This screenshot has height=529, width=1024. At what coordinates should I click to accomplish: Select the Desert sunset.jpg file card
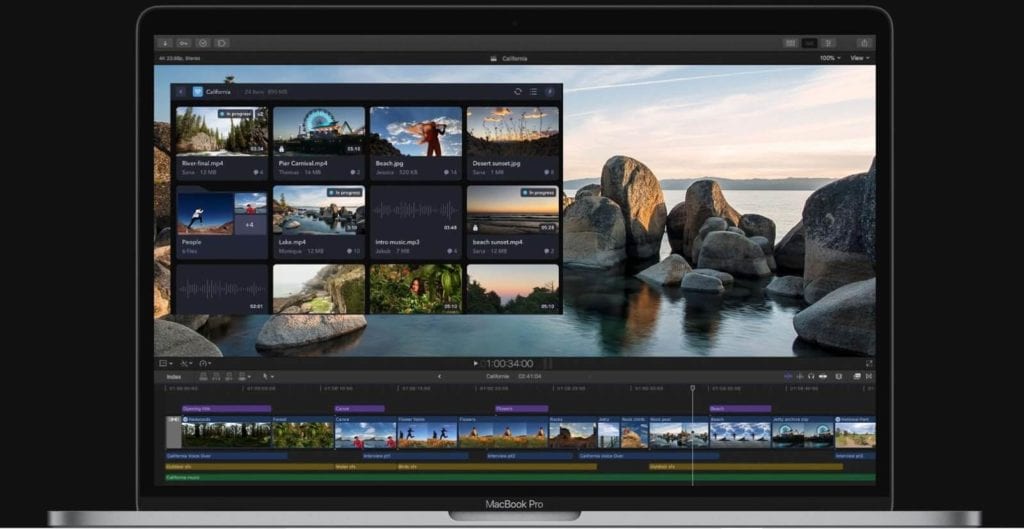click(513, 144)
